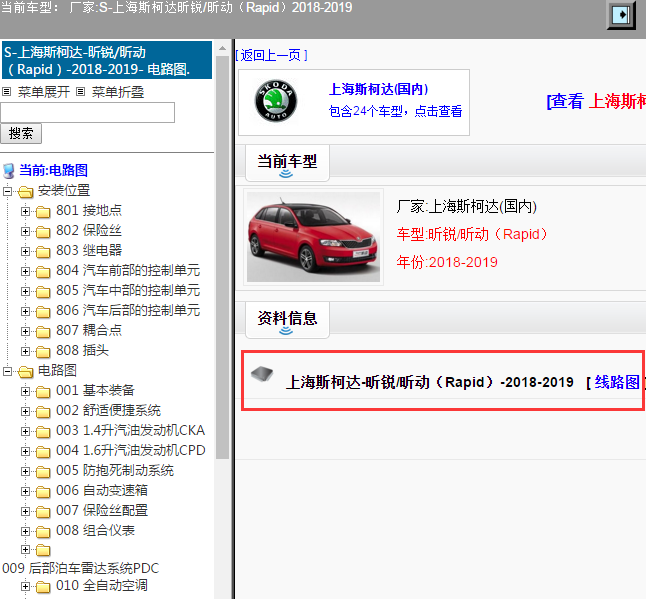Click the folder icon for 006 自动变速箱

point(43,491)
